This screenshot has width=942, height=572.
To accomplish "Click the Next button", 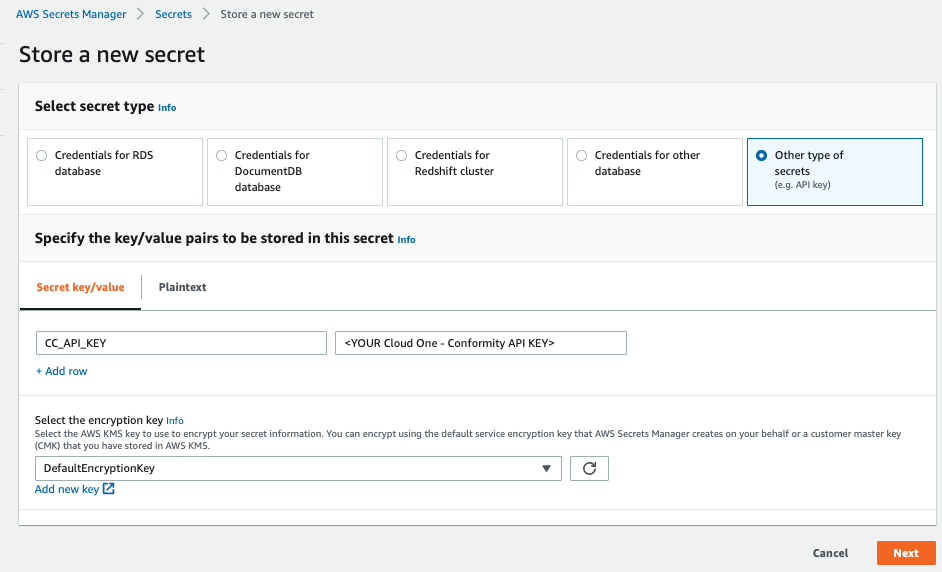I will click(906, 553).
